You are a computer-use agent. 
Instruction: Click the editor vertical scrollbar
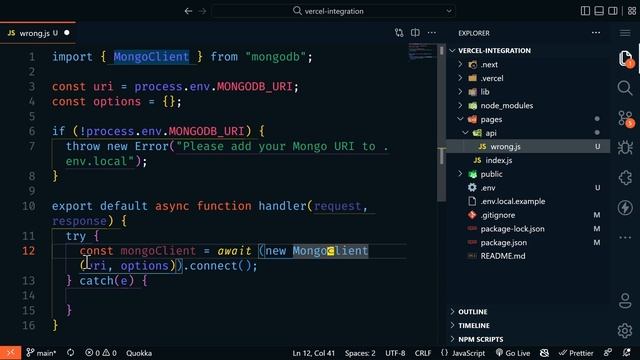pos(442,122)
